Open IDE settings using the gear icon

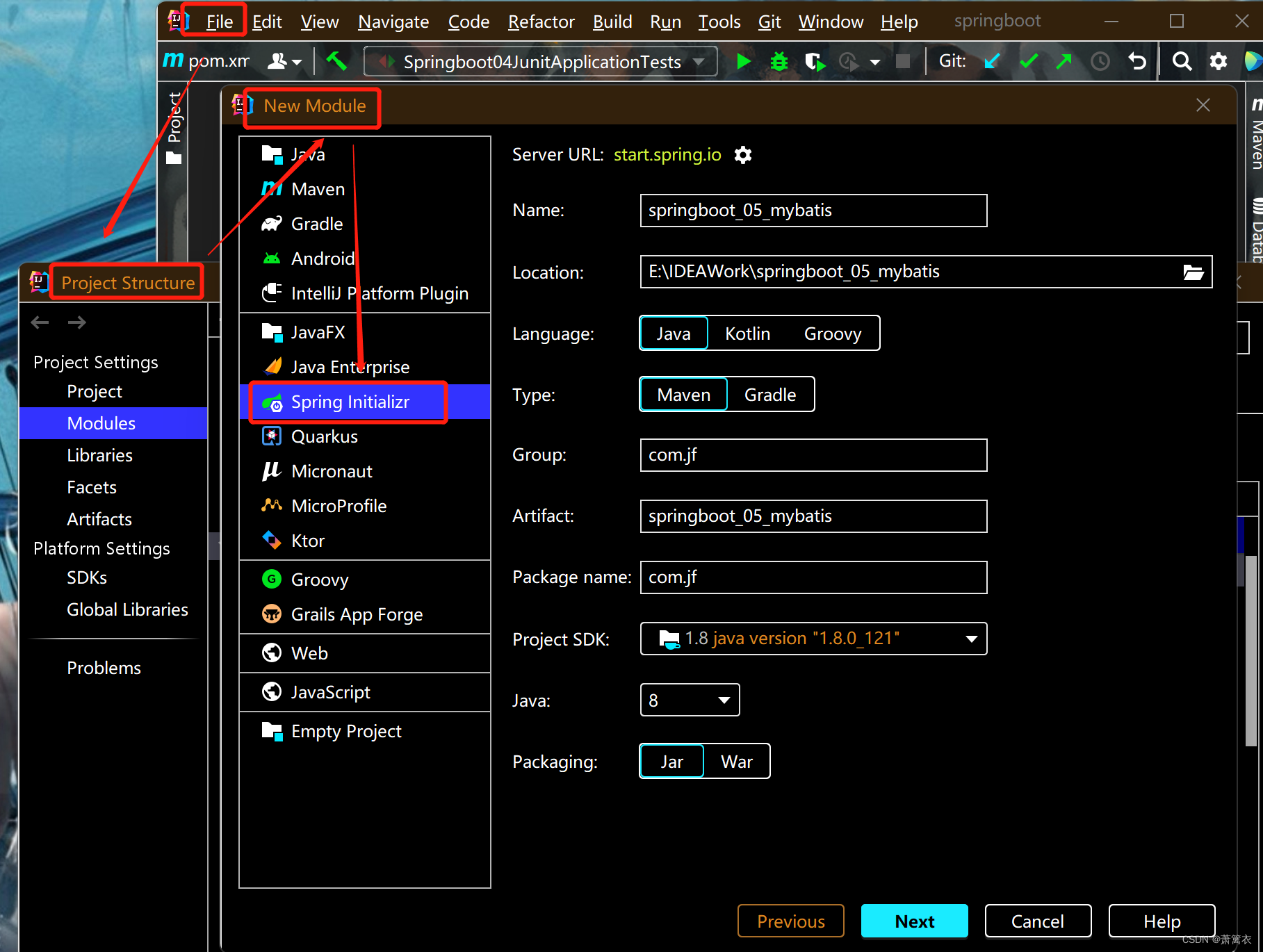pyautogui.click(x=1219, y=61)
